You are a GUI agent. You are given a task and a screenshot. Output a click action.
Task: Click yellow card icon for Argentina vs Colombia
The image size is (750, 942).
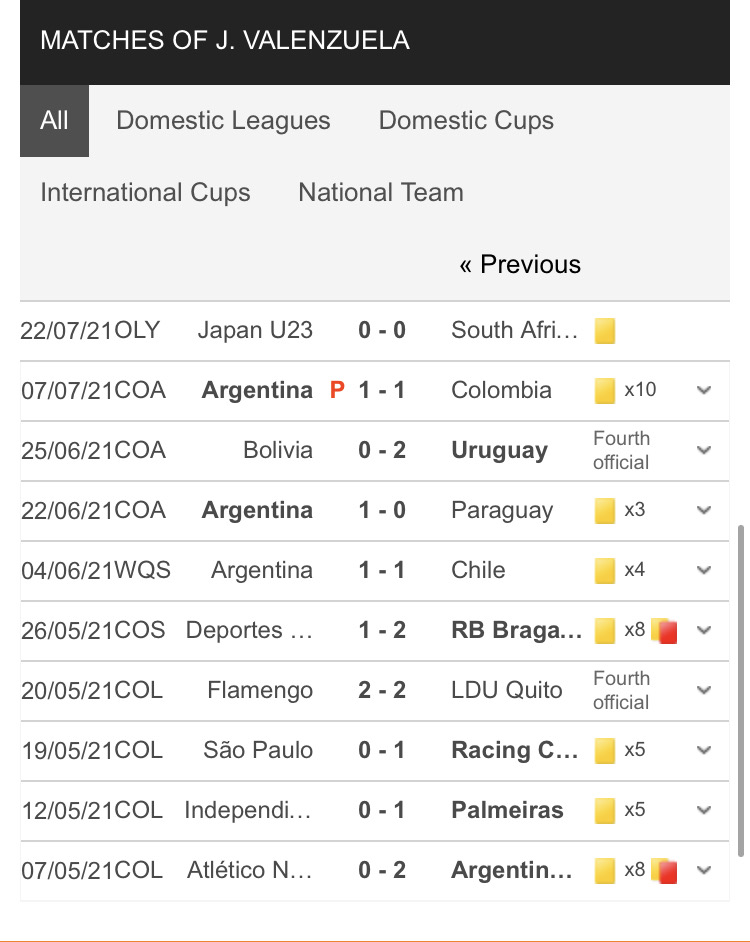[x=605, y=391]
